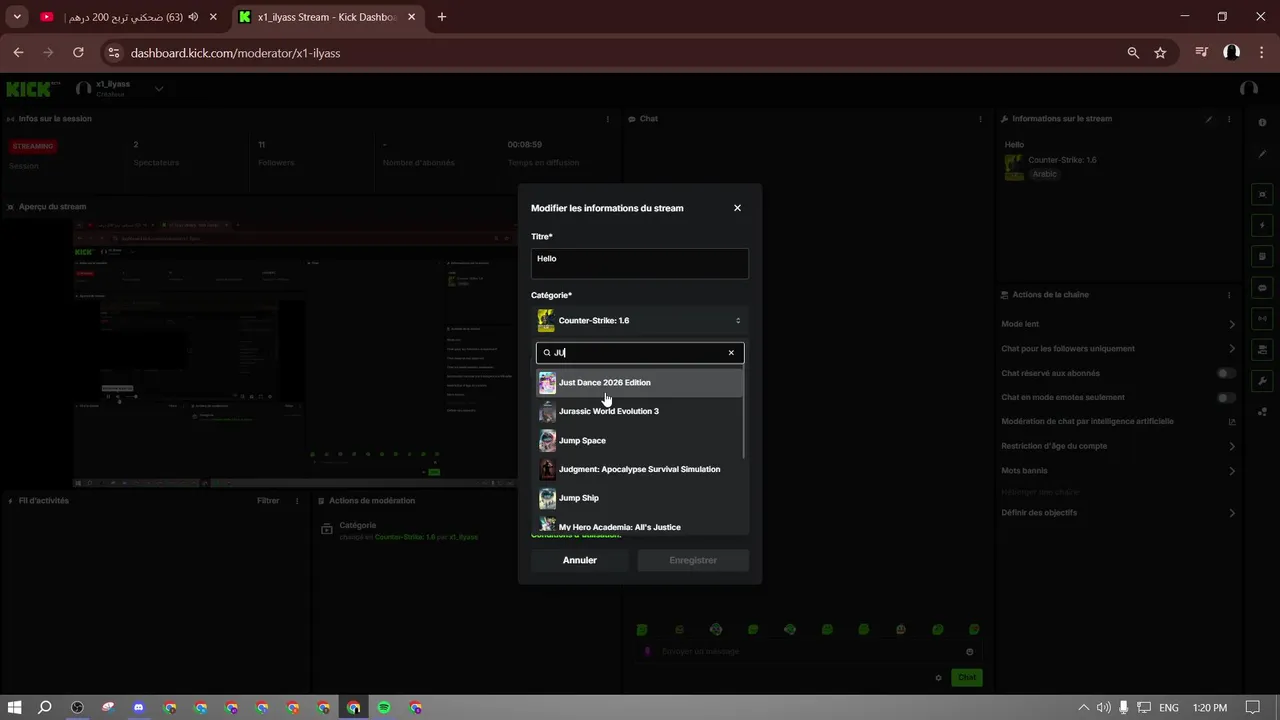Screen dimensions: 1280x720
Task: Open Modération de chat par intelligence artificielle
Action: click(1119, 422)
